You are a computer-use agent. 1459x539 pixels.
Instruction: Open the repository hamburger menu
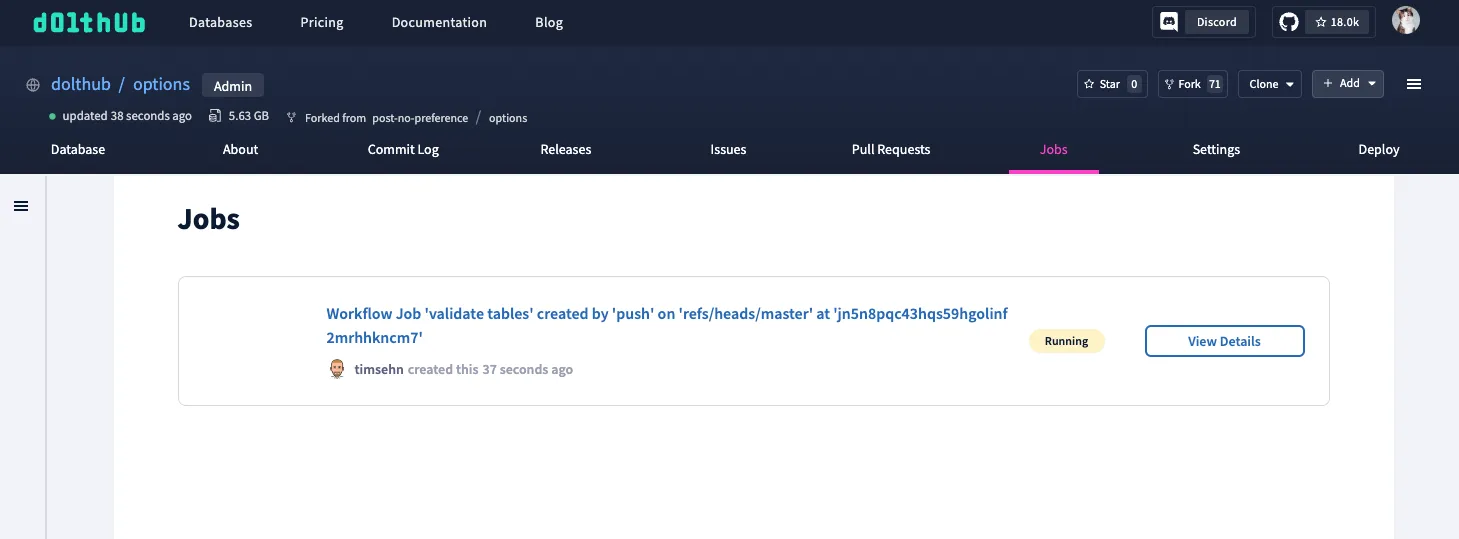tap(1413, 84)
